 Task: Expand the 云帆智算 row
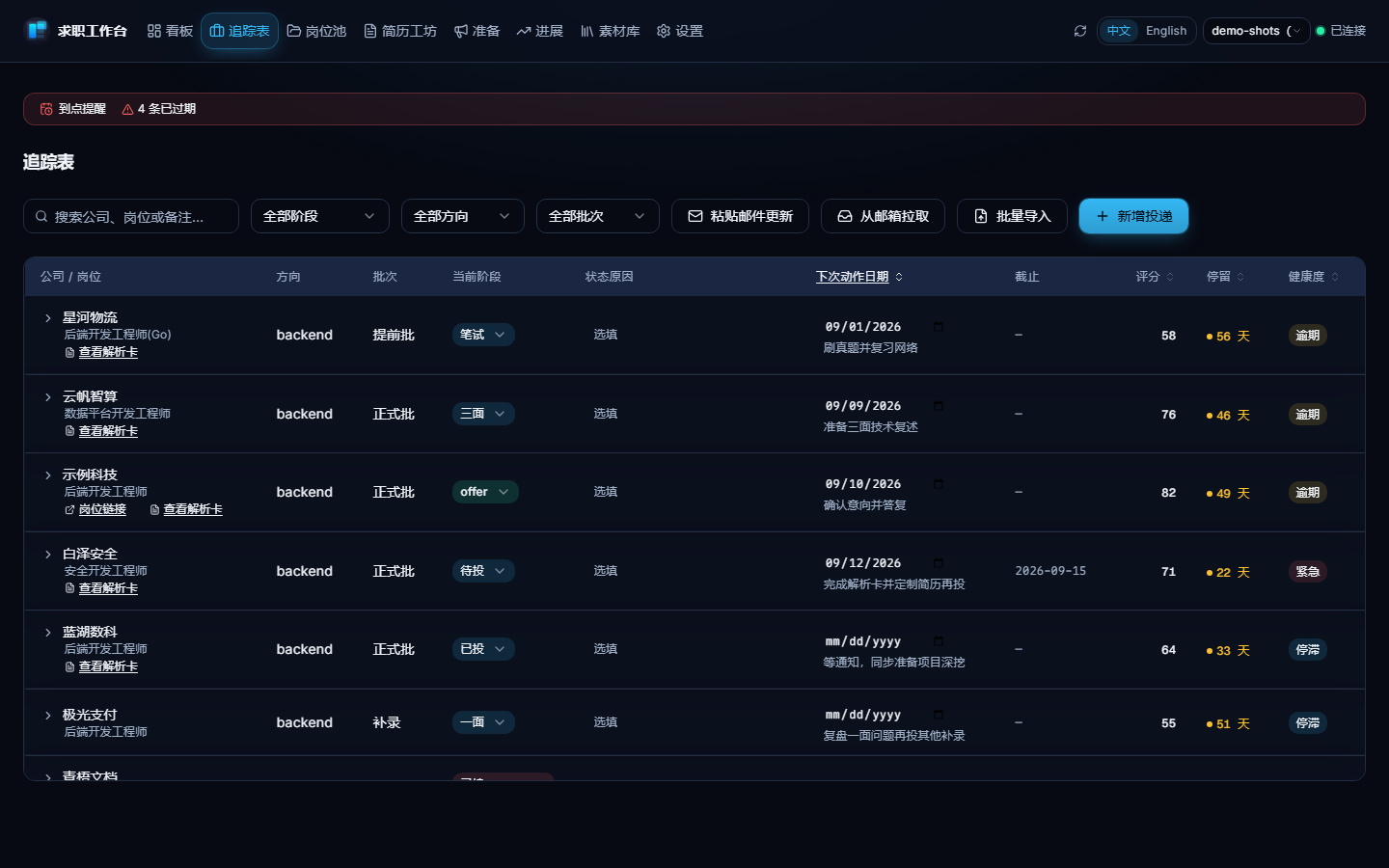(48, 397)
